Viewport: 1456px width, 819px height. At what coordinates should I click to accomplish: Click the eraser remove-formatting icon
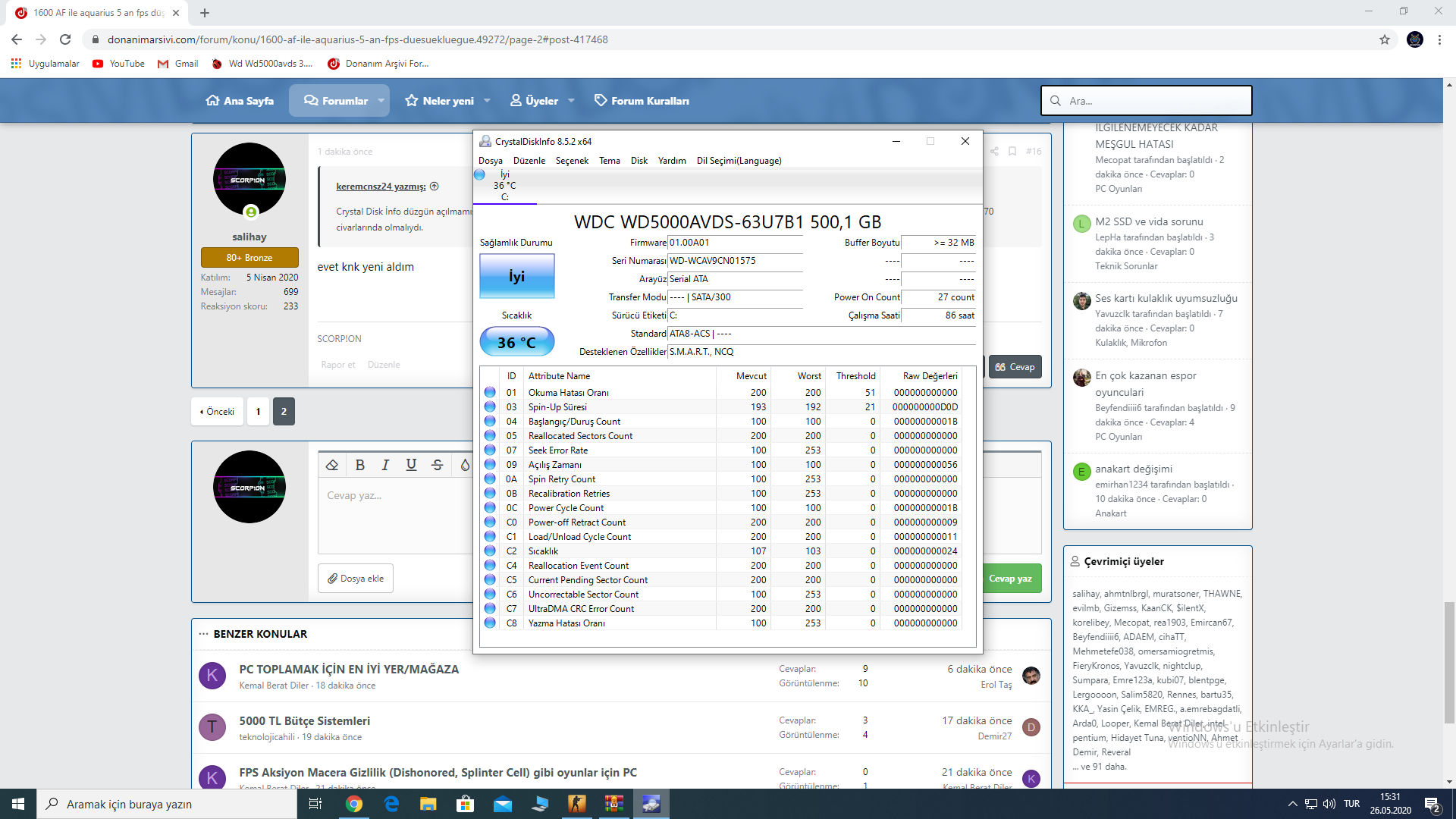tap(332, 465)
